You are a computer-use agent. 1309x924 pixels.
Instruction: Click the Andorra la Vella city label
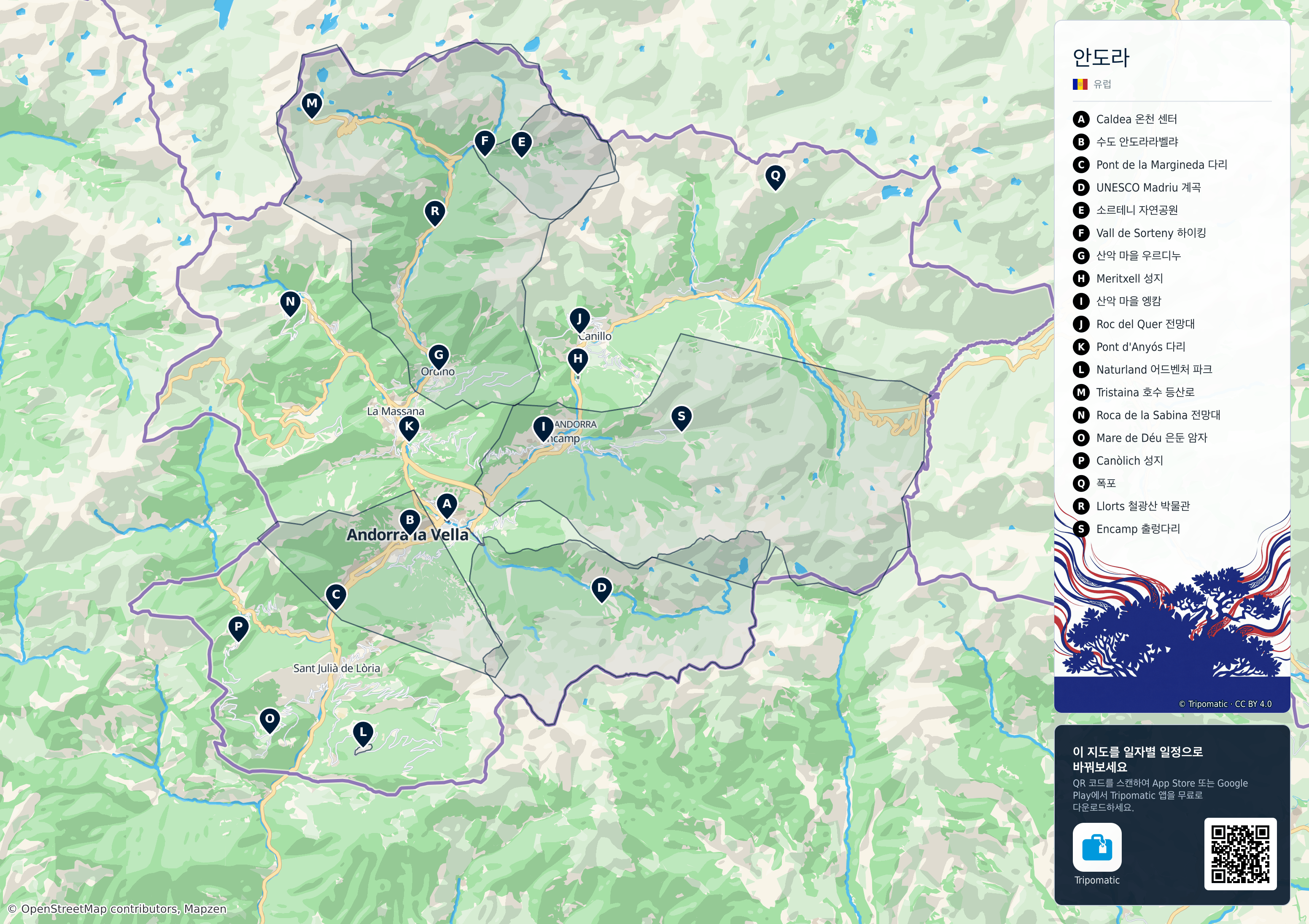(x=408, y=535)
